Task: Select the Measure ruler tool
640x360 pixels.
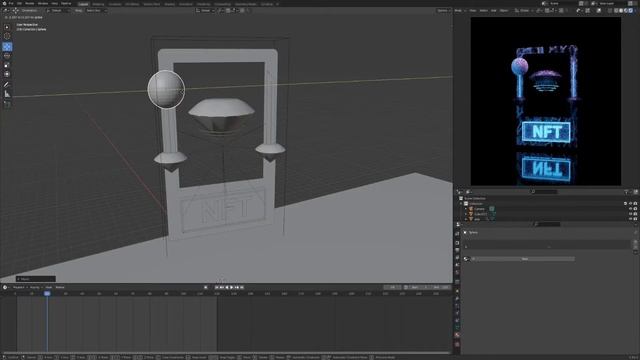Action: (x=7, y=94)
